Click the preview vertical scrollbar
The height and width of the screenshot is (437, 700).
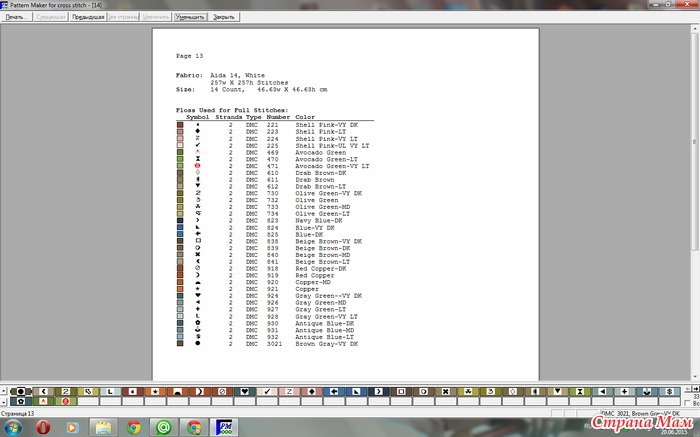pos(695,201)
